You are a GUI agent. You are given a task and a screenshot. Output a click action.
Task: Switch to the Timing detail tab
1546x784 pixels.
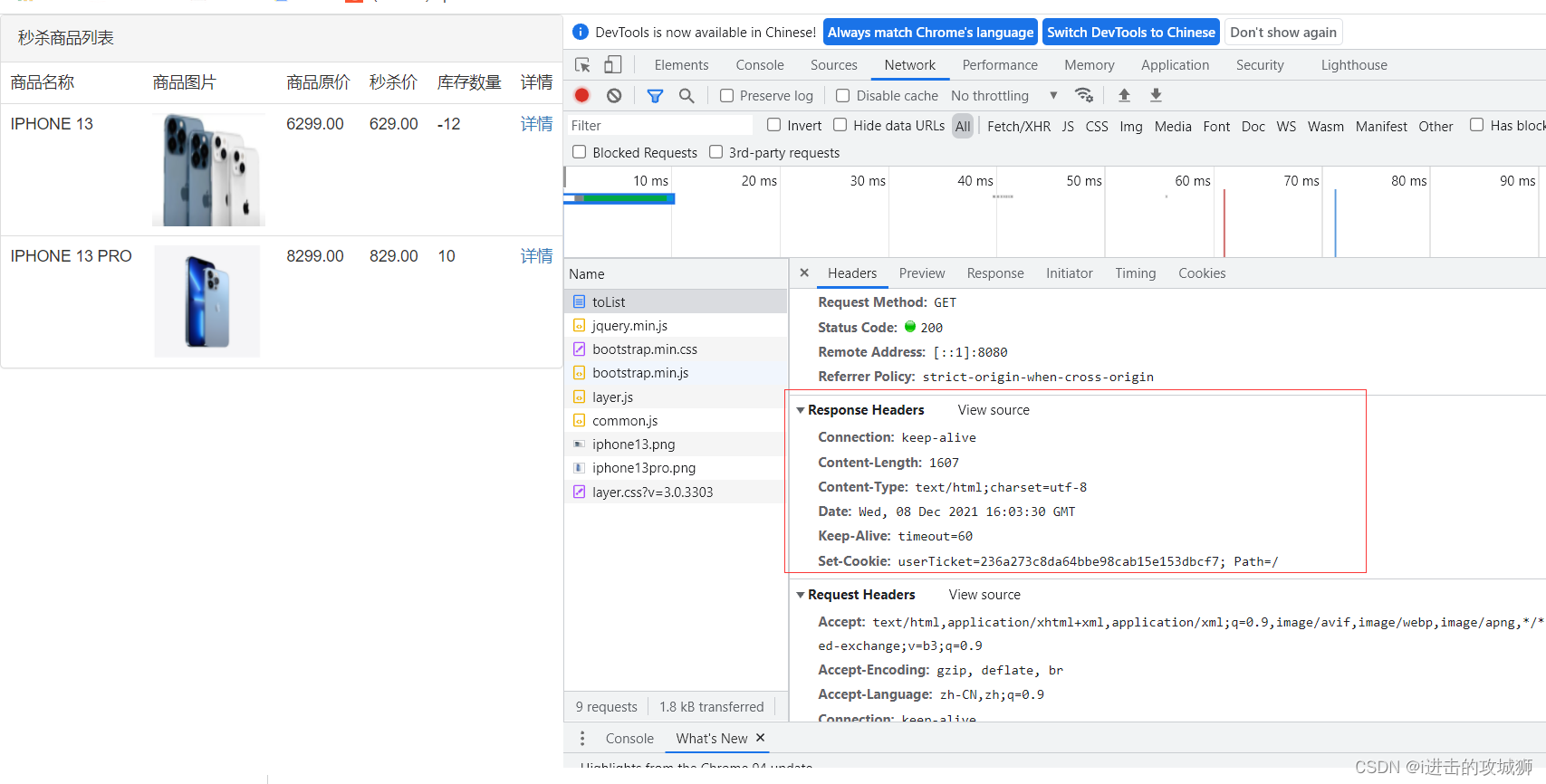(x=1136, y=273)
